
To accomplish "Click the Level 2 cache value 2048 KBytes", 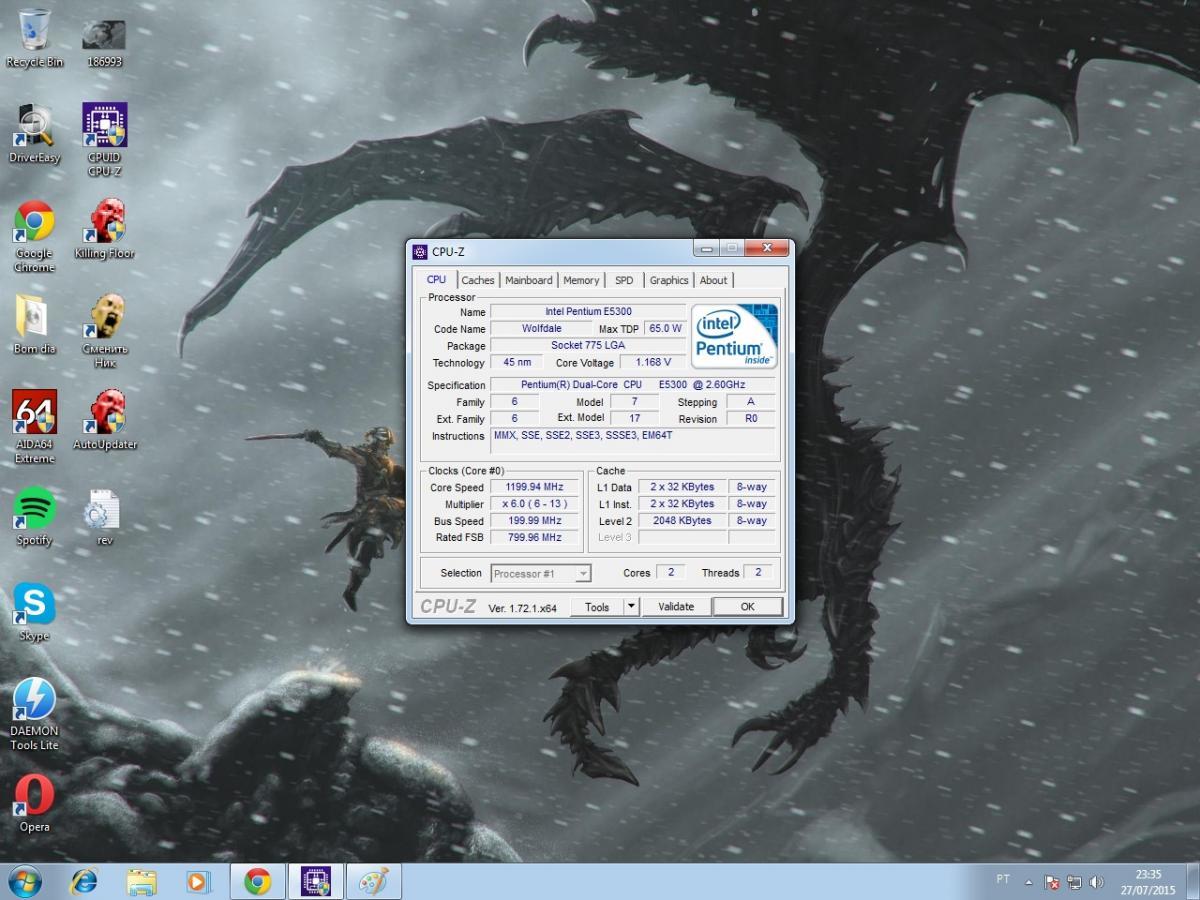I will pos(682,521).
